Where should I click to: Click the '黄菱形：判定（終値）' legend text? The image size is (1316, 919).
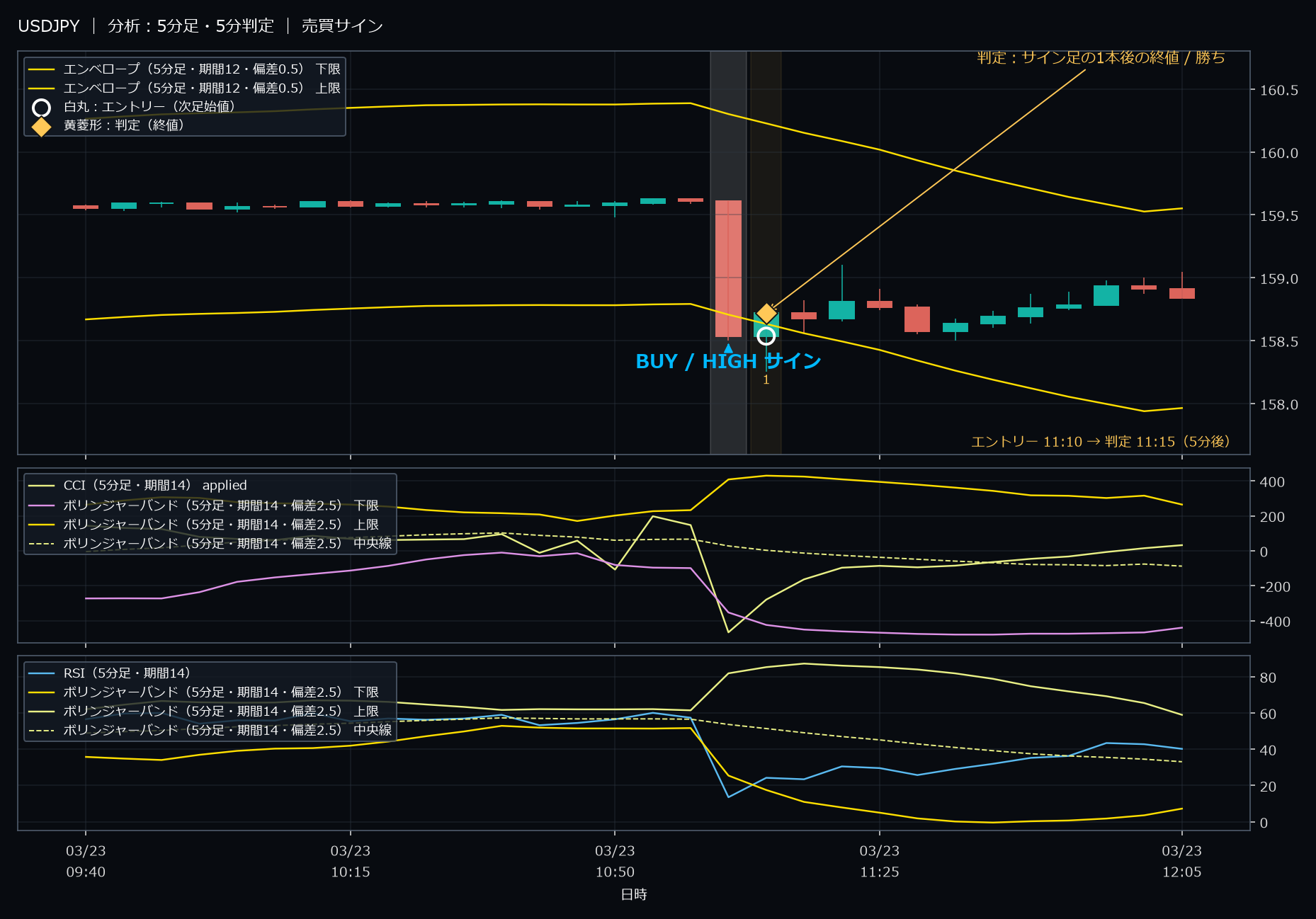(x=124, y=125)
